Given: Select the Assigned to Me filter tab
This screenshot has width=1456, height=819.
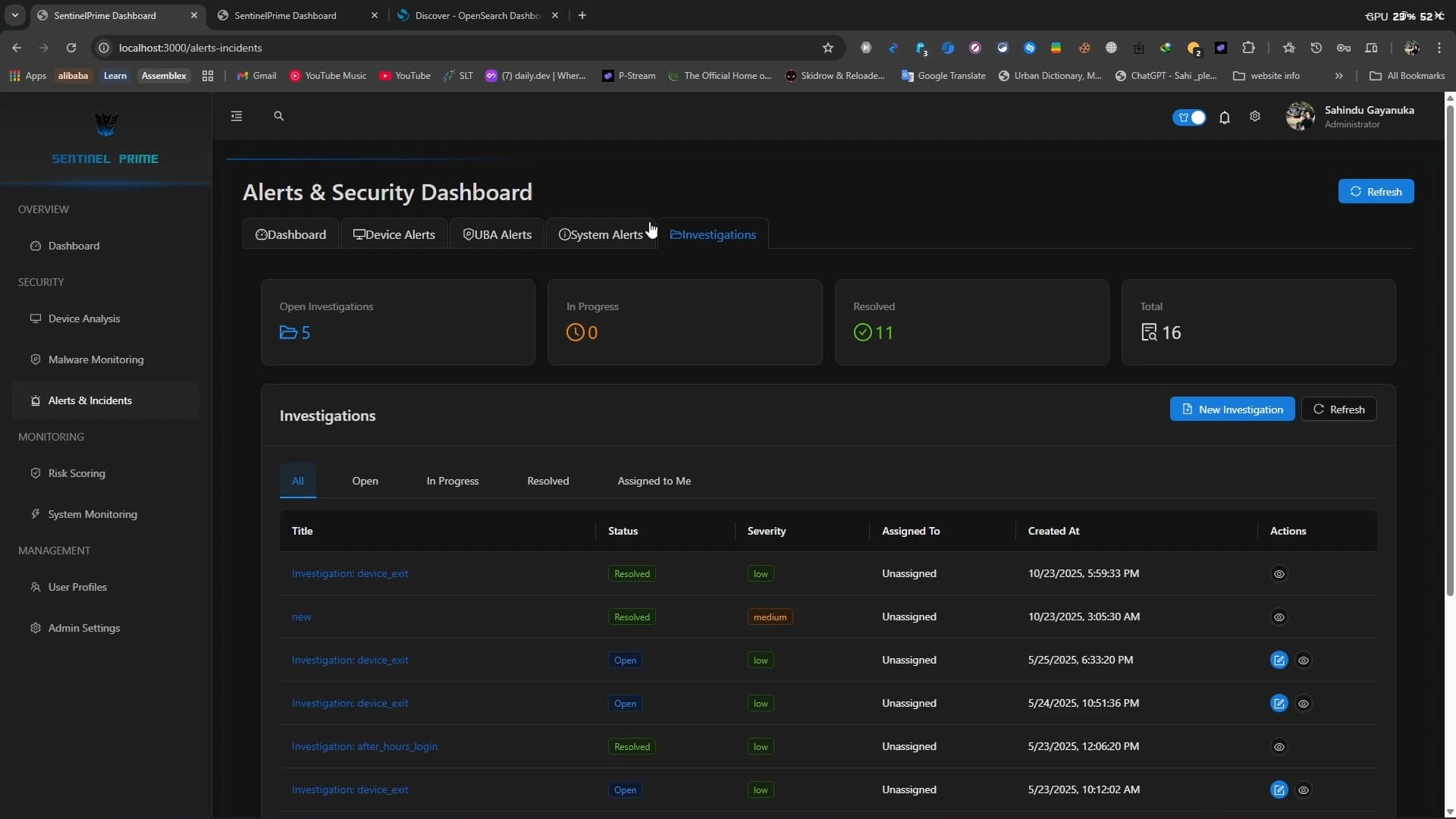Looking at the screenshot, I should click(654, 481).
